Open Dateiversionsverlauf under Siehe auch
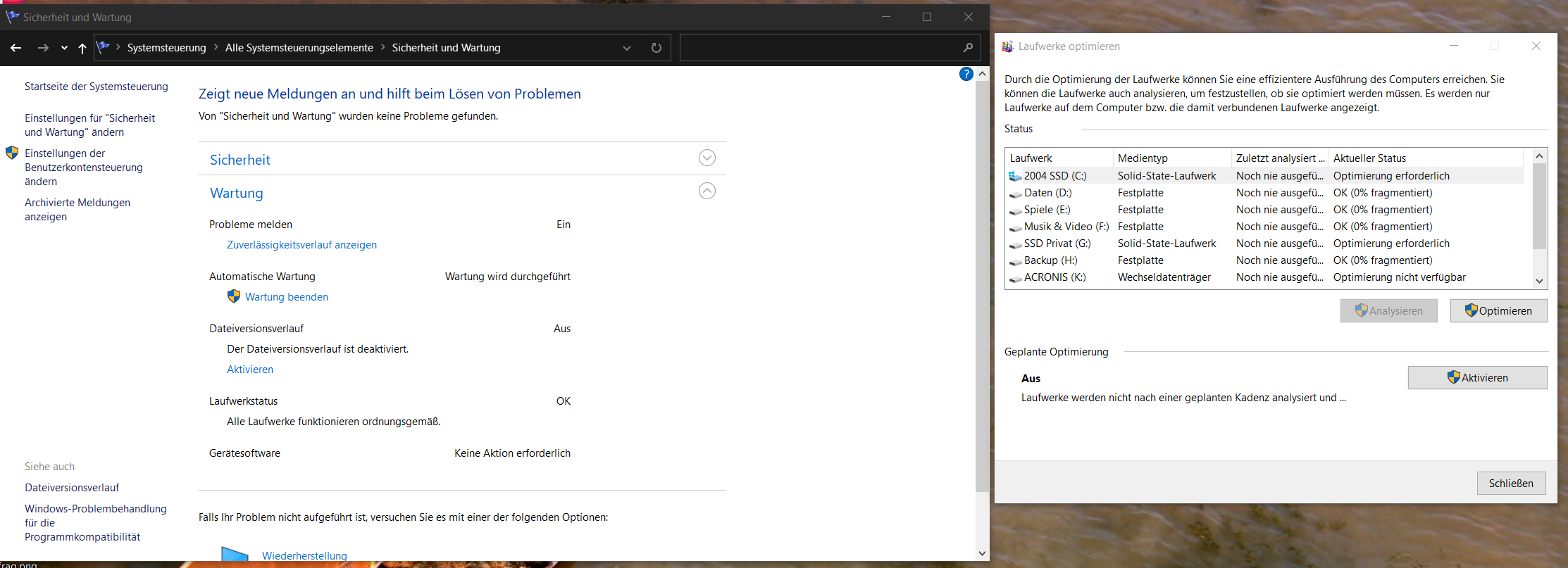This screenshot has height=568, width=1568. 72,488
